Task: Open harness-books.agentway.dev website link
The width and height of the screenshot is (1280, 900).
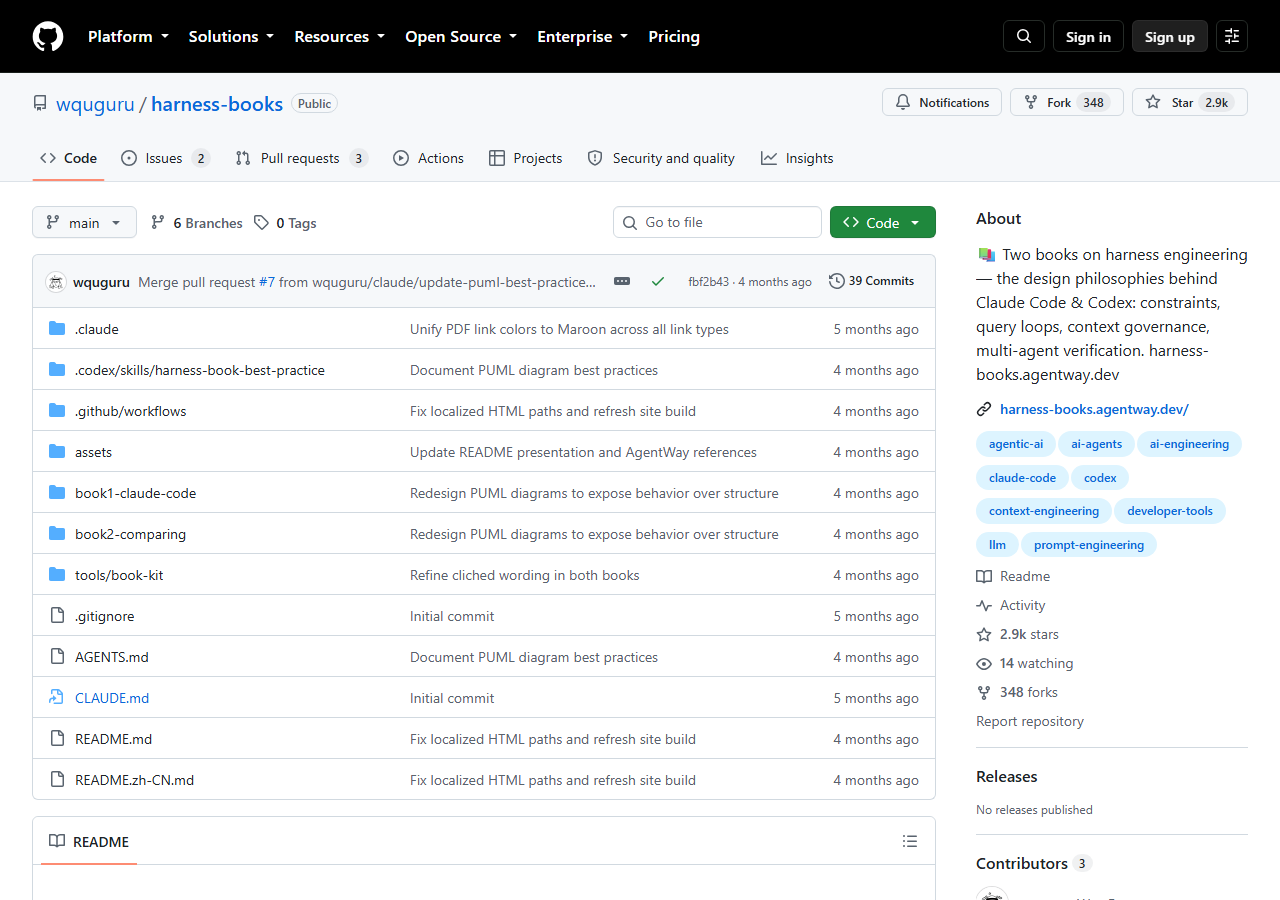Action: [1094, 409]
